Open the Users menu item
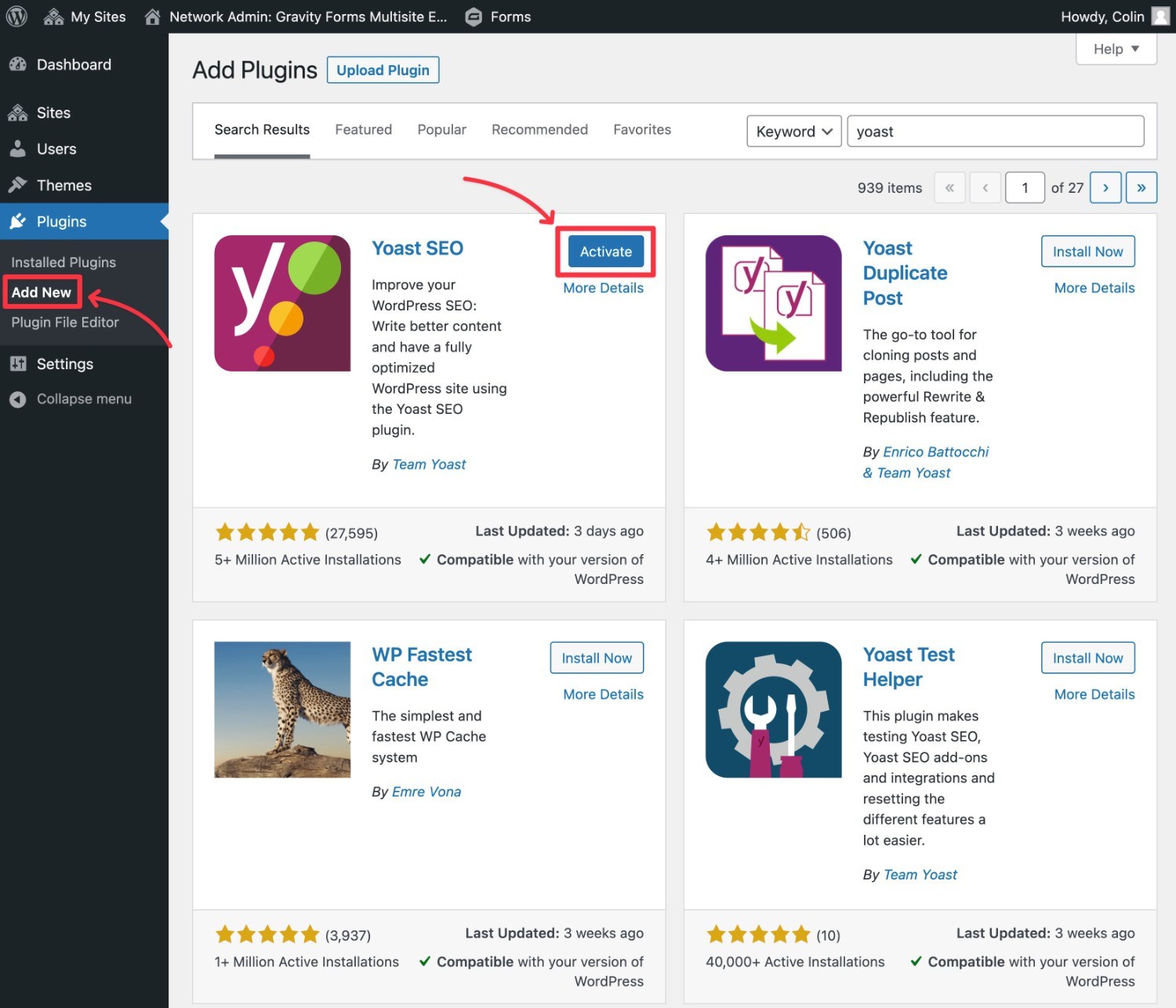Viewport: 1176px width, 1008px height. 84,149
